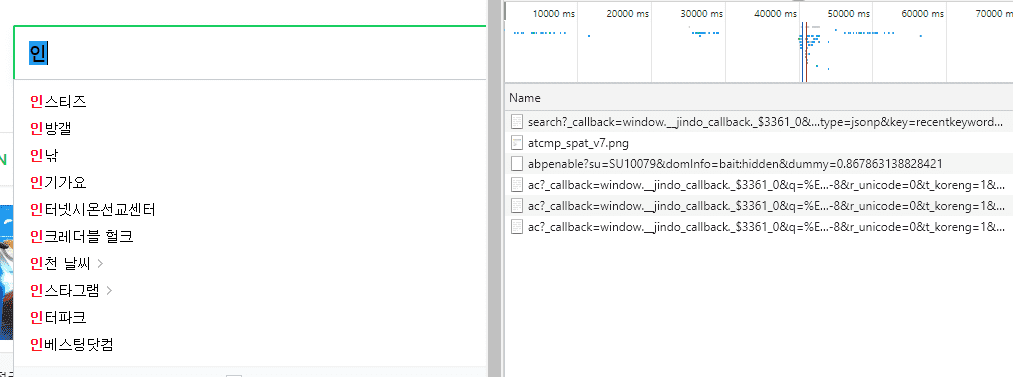Screen dimensions: 1013x377
Task: Click the image icon next to atcmp_spat_v7.png
Action: pyautogui.click(x=516, y=142)
